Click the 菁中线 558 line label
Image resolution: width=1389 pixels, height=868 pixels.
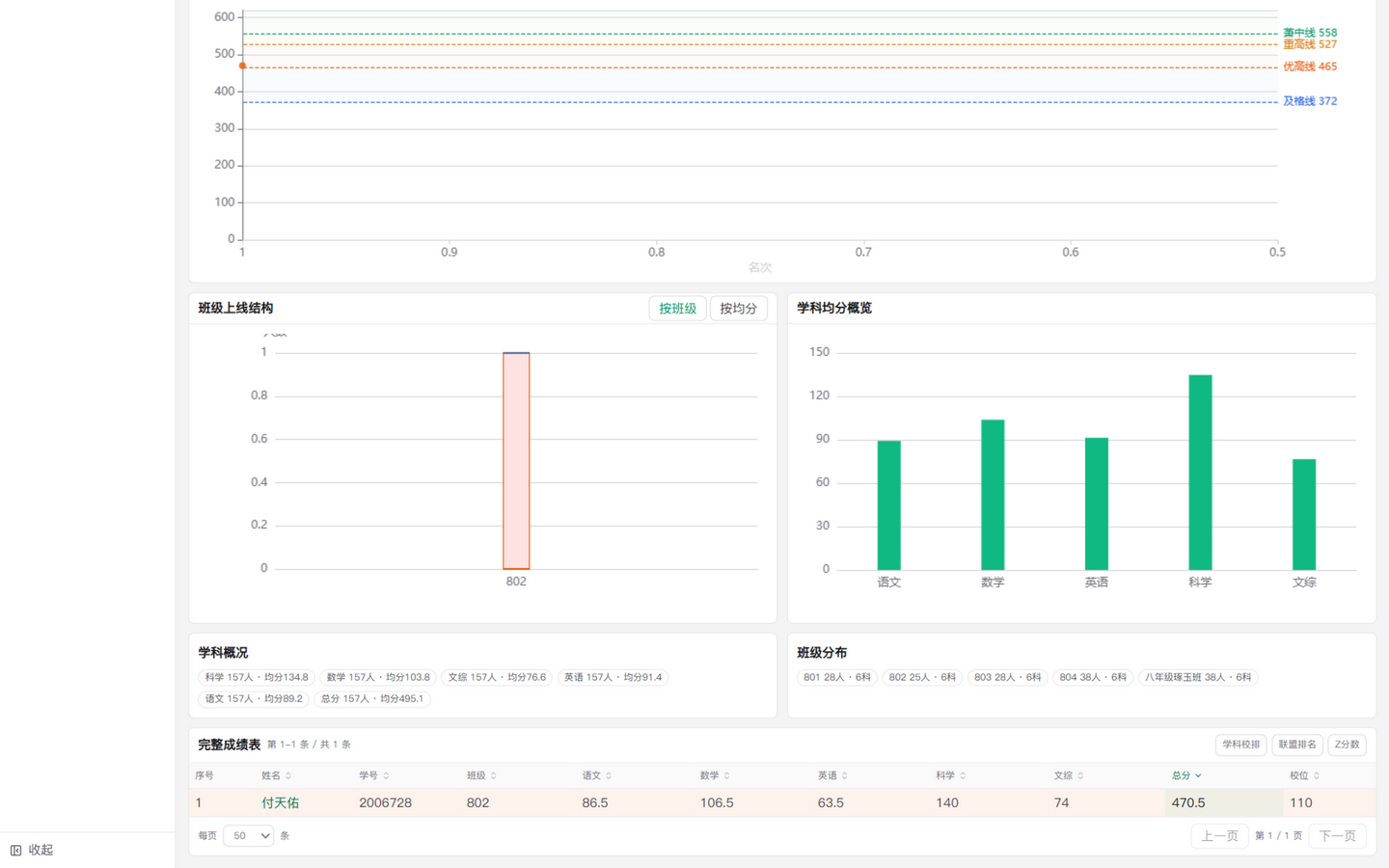point(1310,33)
